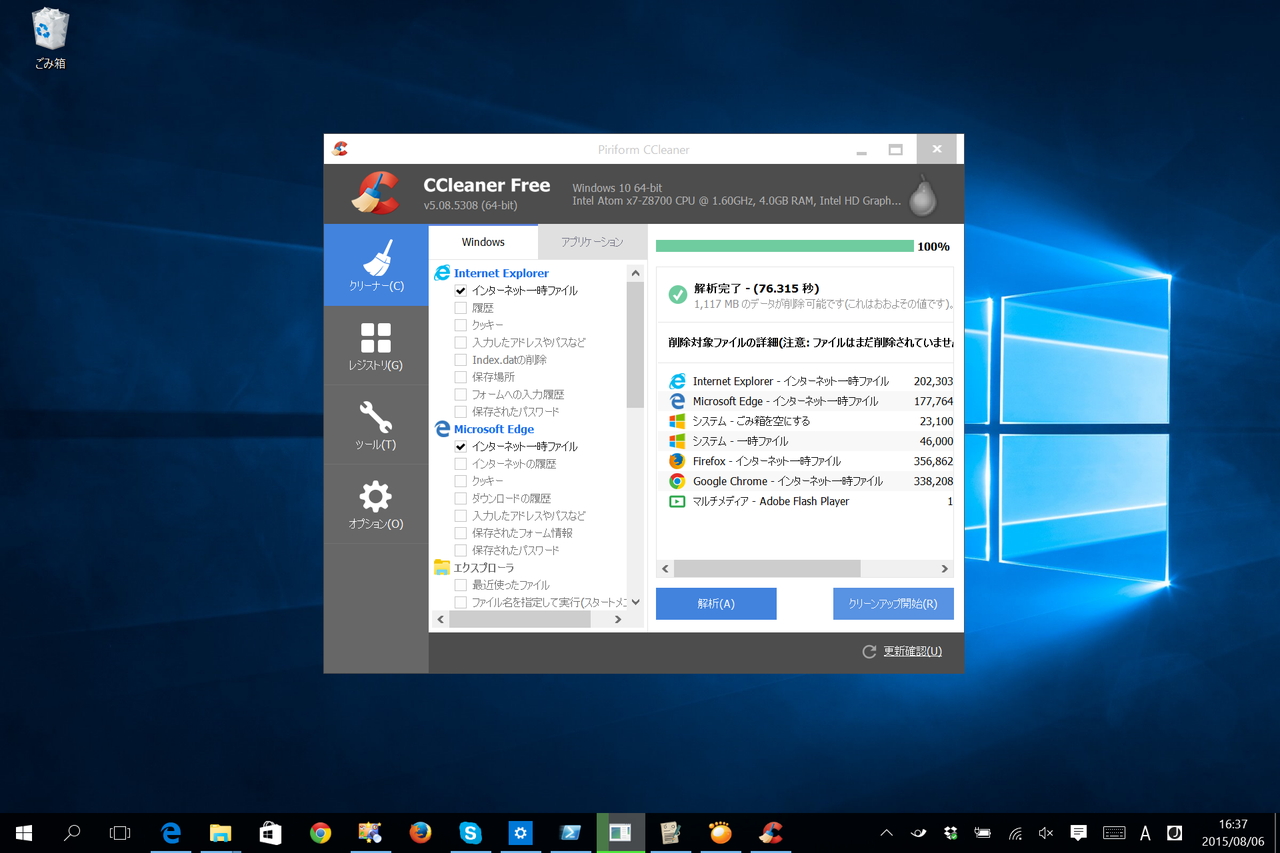Start cleanup with クリーンアップ開始 button

click(892, 603)
